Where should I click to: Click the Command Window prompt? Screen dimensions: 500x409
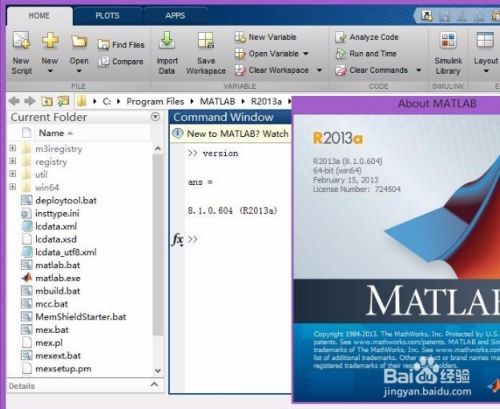coord(192,239)
